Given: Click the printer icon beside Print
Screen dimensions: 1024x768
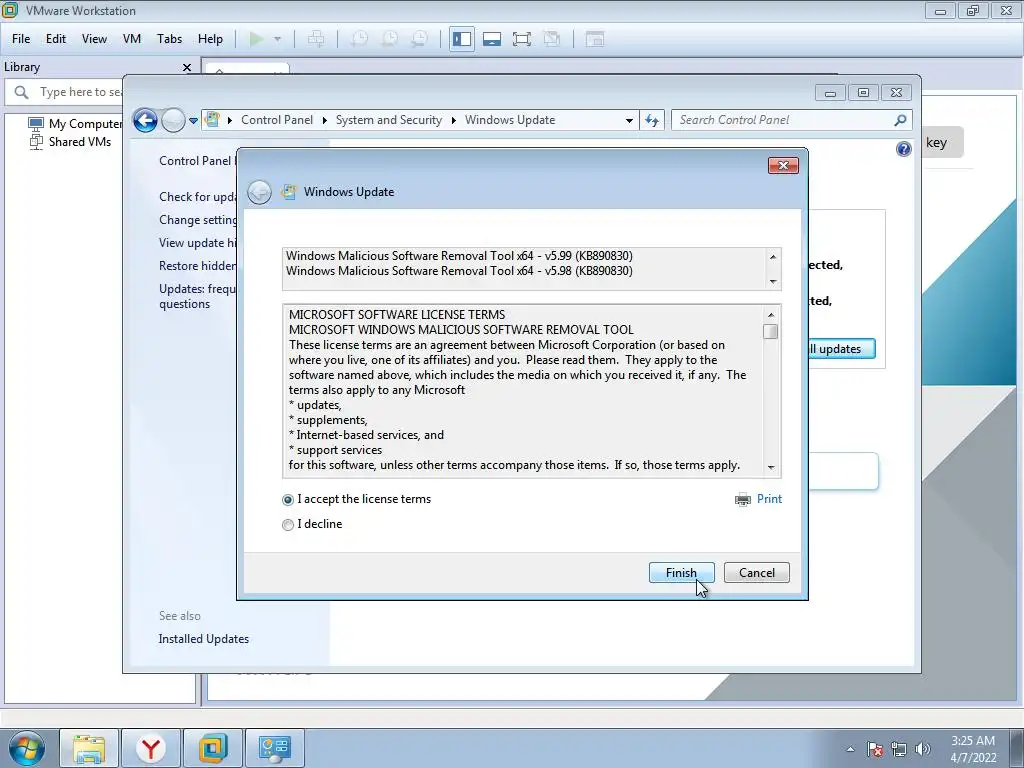Looking at the screenshot, I should pyautogui.click(x=743, y=500).
